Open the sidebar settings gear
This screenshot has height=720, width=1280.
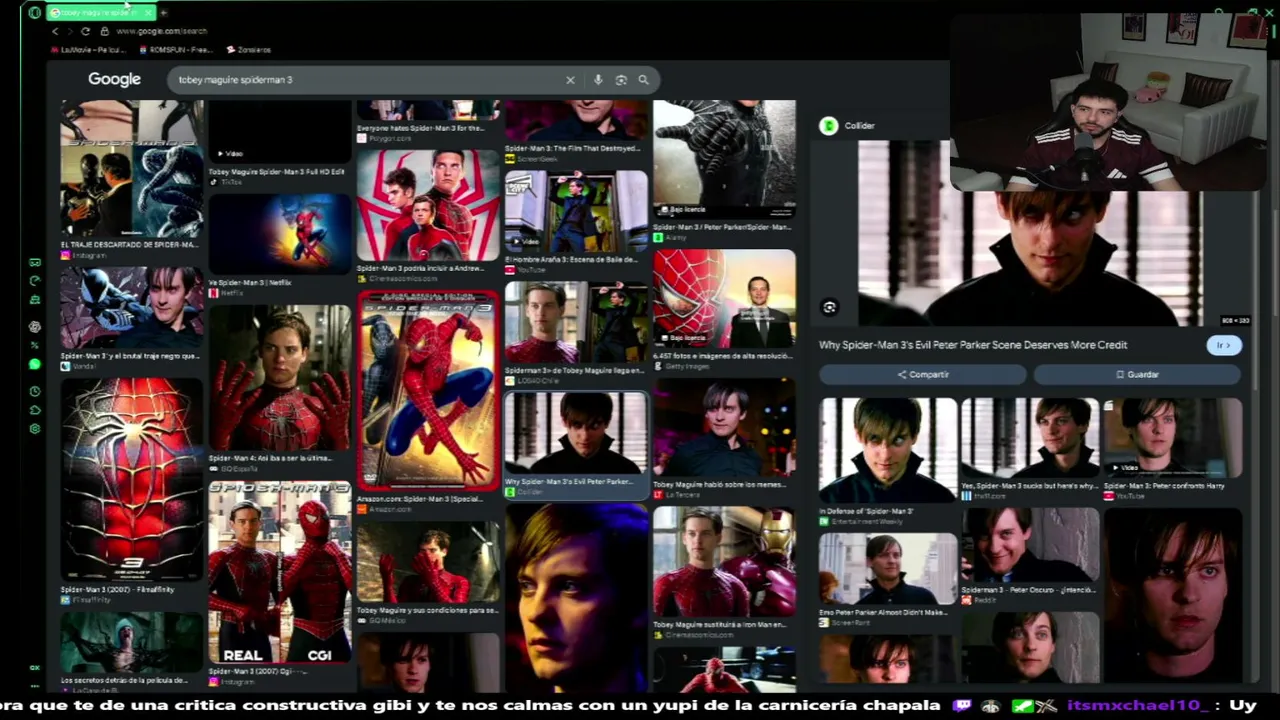pos(35,429)
